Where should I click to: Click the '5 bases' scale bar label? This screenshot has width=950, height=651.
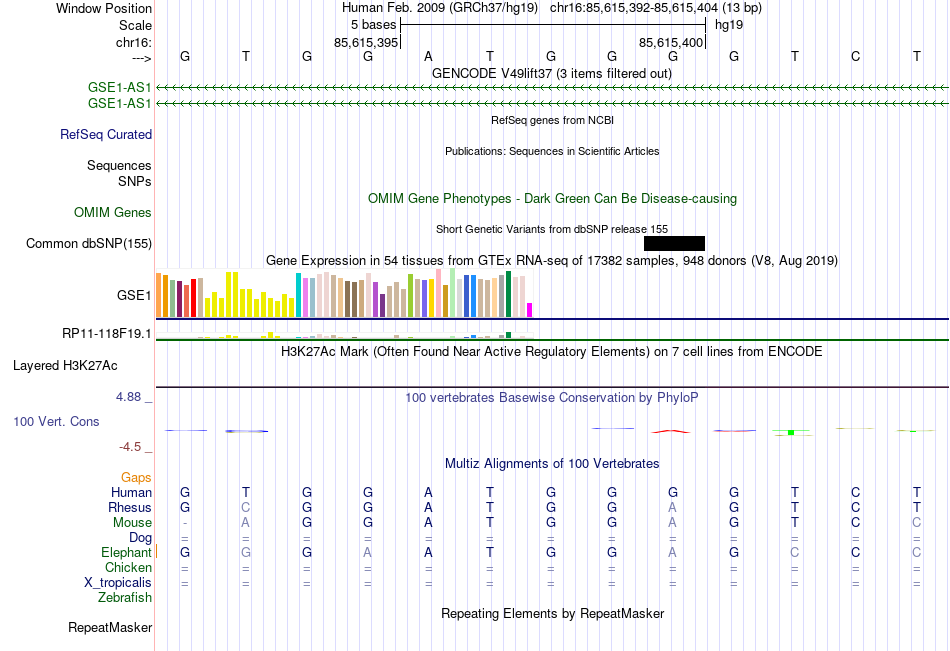pos(373,25)
